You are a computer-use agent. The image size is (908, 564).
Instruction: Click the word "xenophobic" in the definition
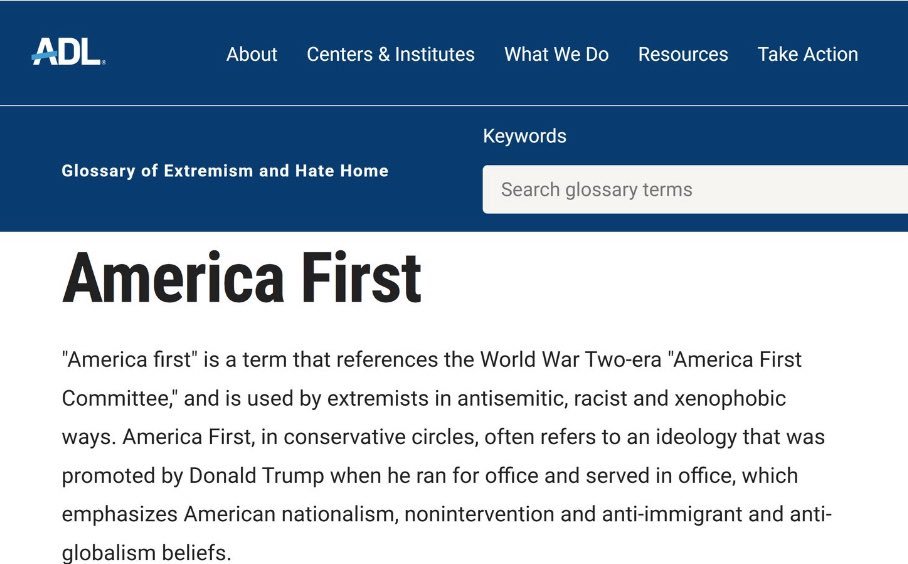click(x=730, y=398)
